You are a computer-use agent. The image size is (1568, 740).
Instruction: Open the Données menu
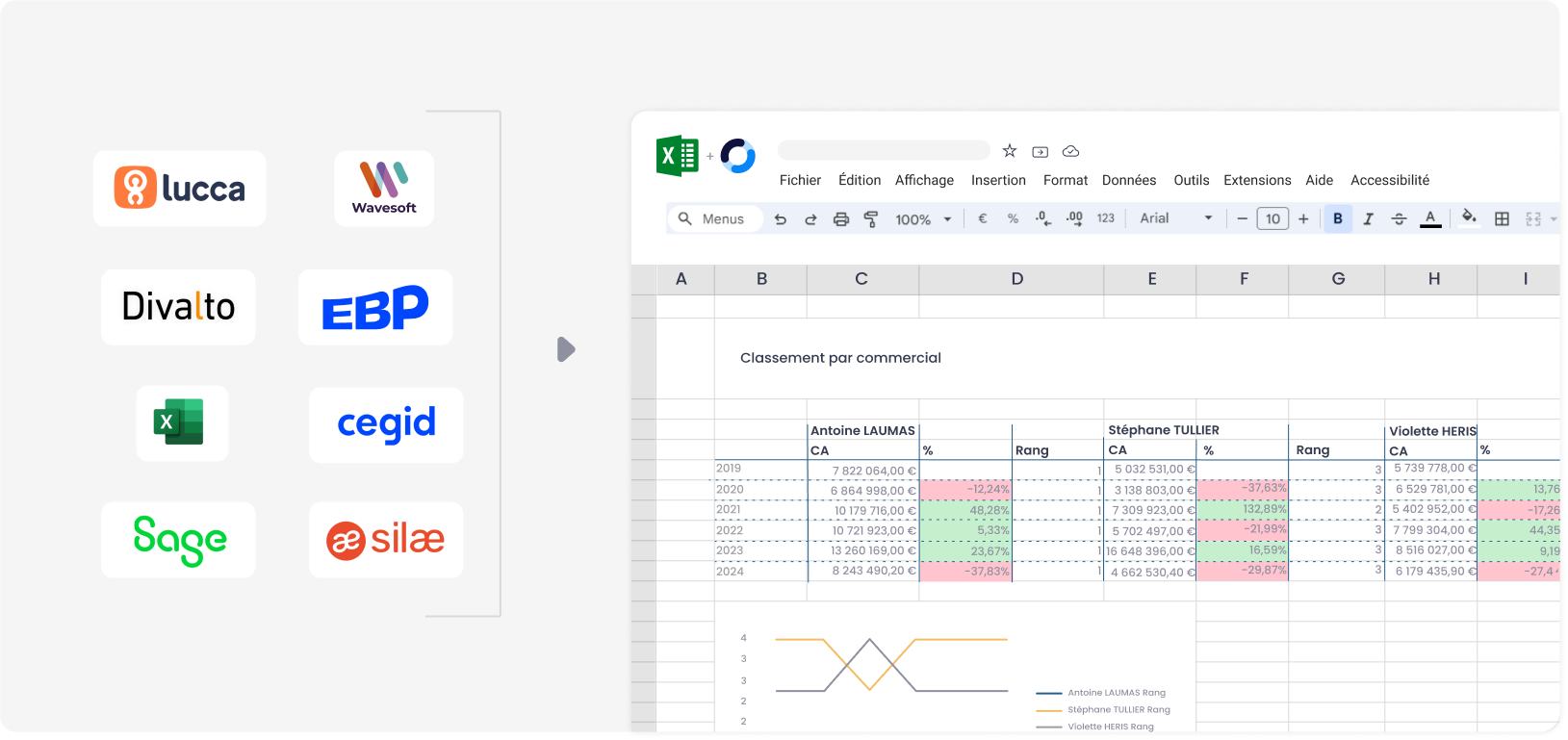click(1129, 180)
